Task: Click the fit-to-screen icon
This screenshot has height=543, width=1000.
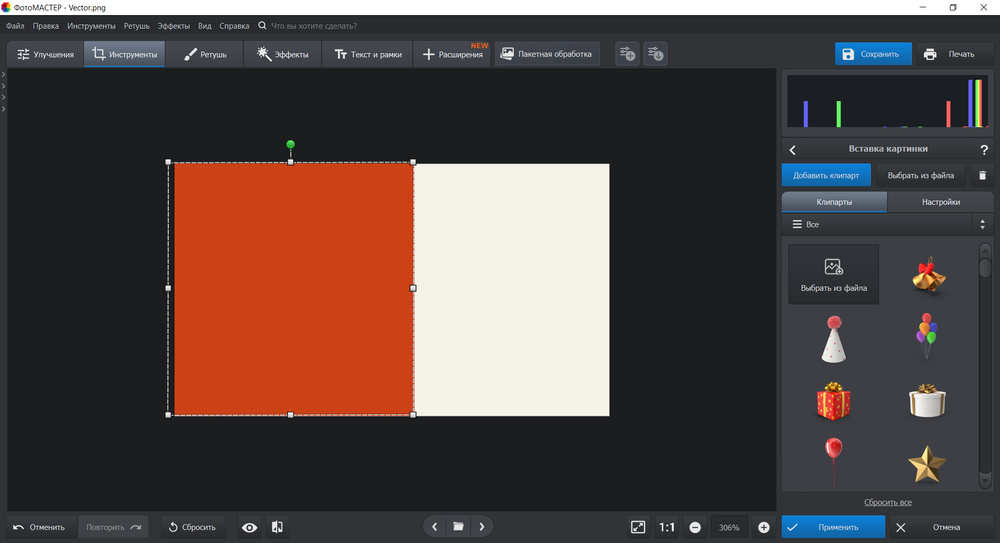Action: tap(638, 527)
